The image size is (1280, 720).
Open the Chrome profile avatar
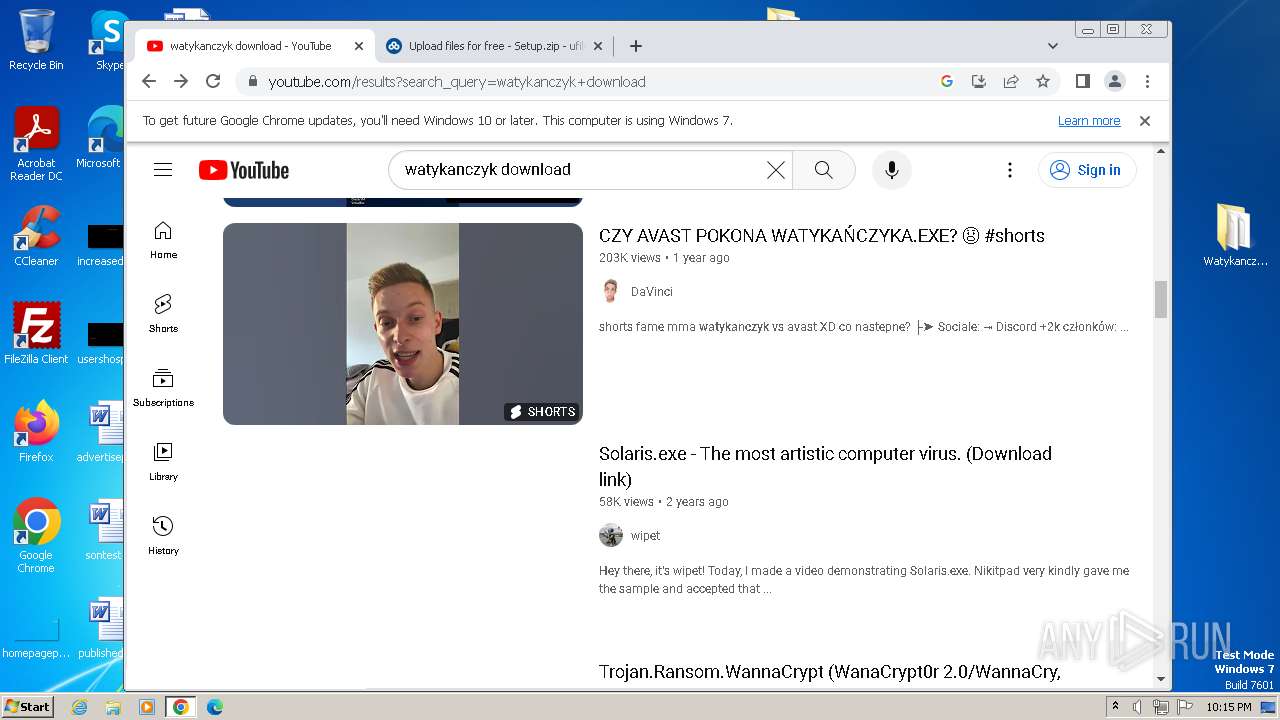click(1115, 82)
